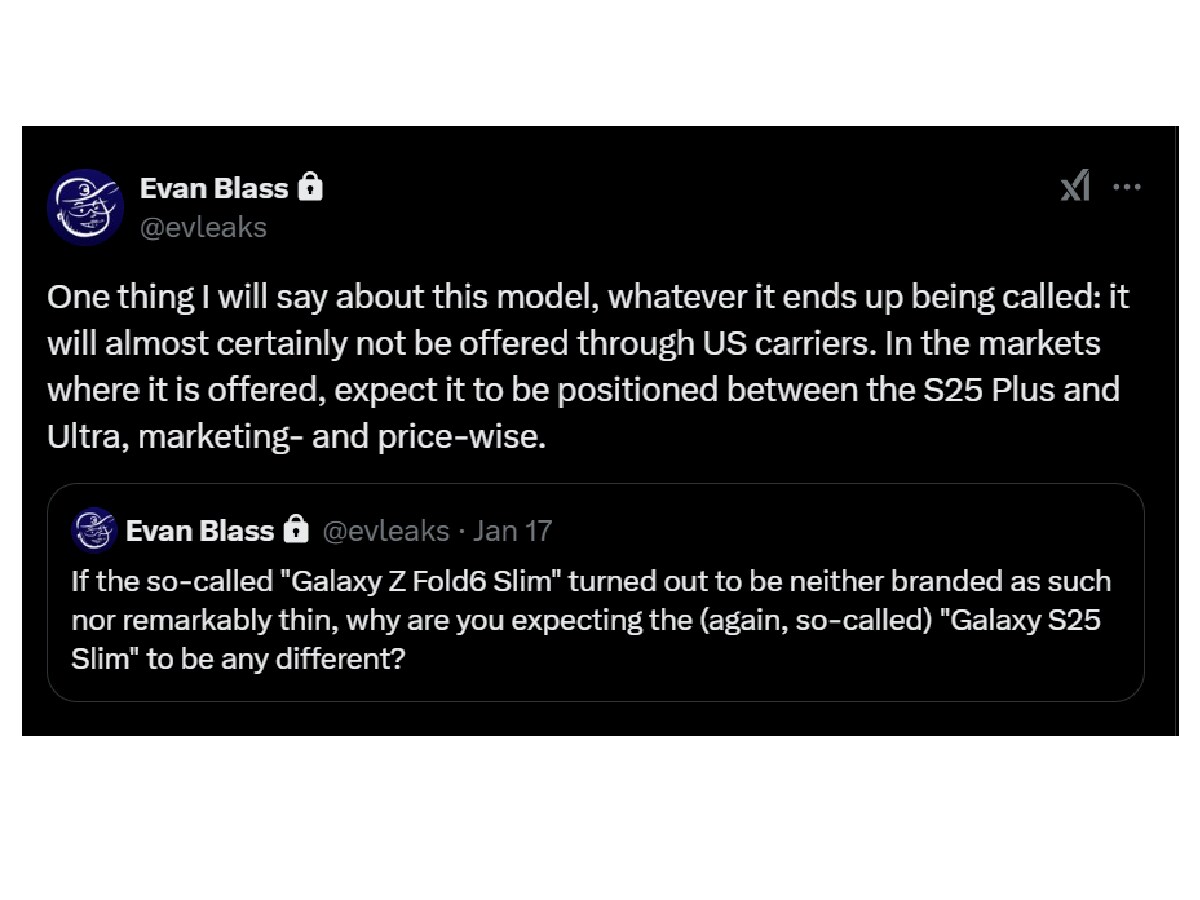Click the @evleaks handle below the main name
The height and width of the screenshot is (900, 1200).
203,227
